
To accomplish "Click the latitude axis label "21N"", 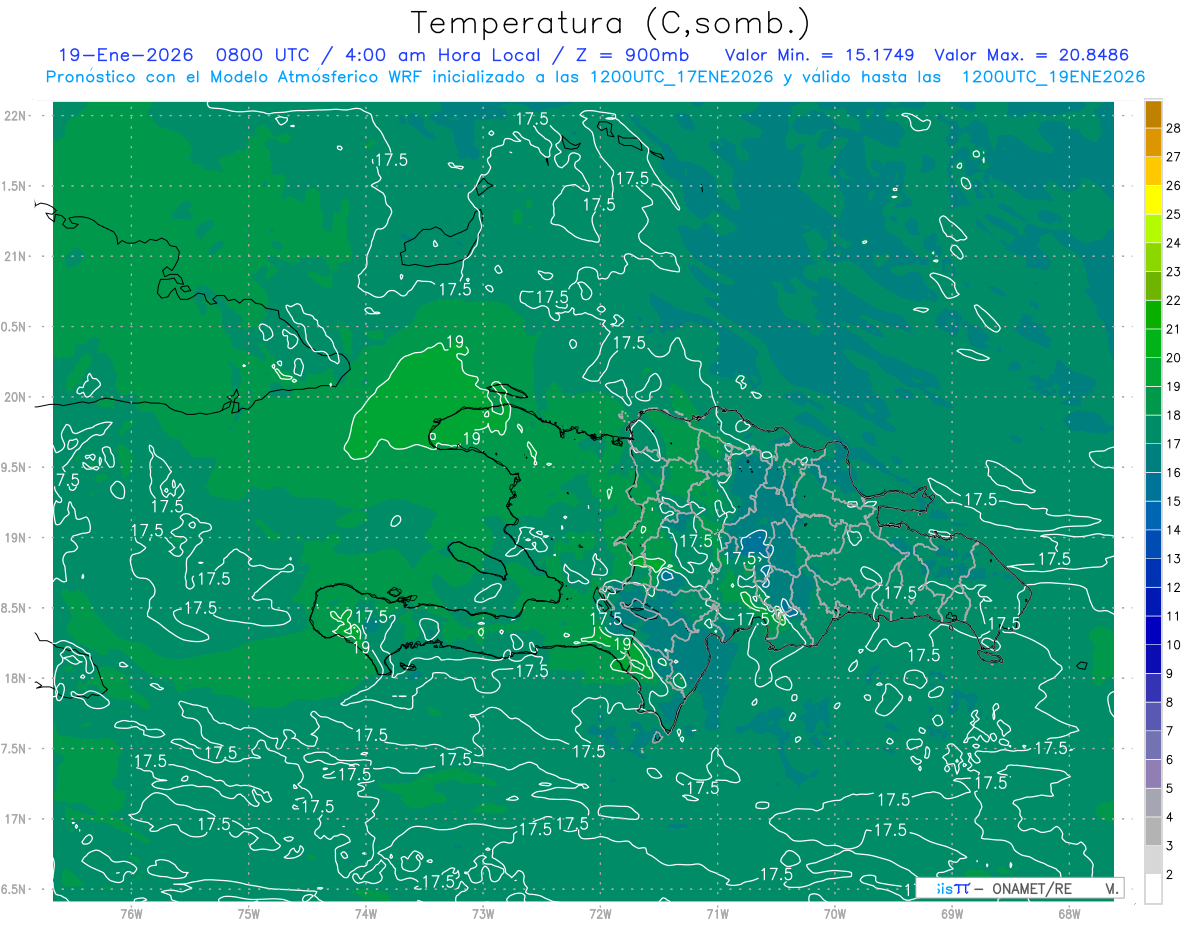I will pyautogui.click(x=16, y=256).
